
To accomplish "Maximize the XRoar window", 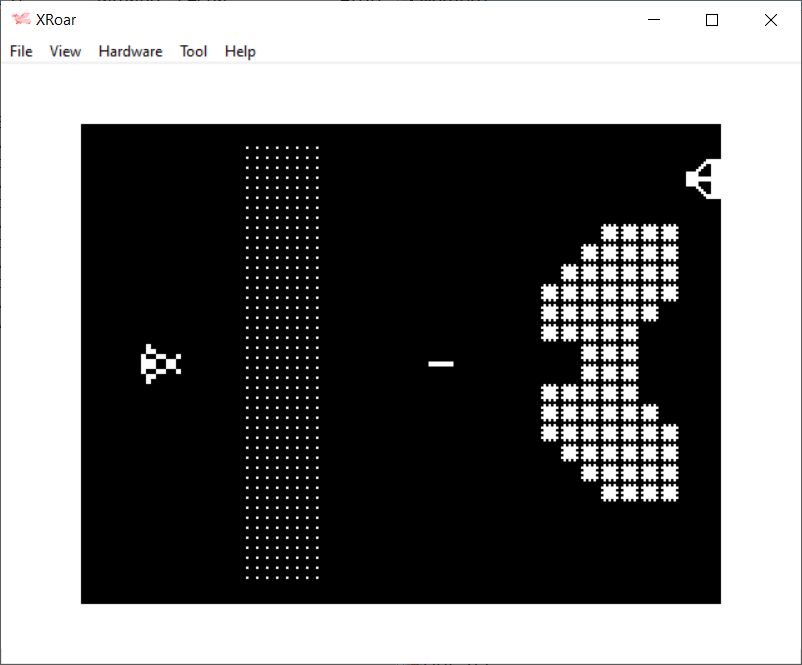I will (x=712, y=20).
